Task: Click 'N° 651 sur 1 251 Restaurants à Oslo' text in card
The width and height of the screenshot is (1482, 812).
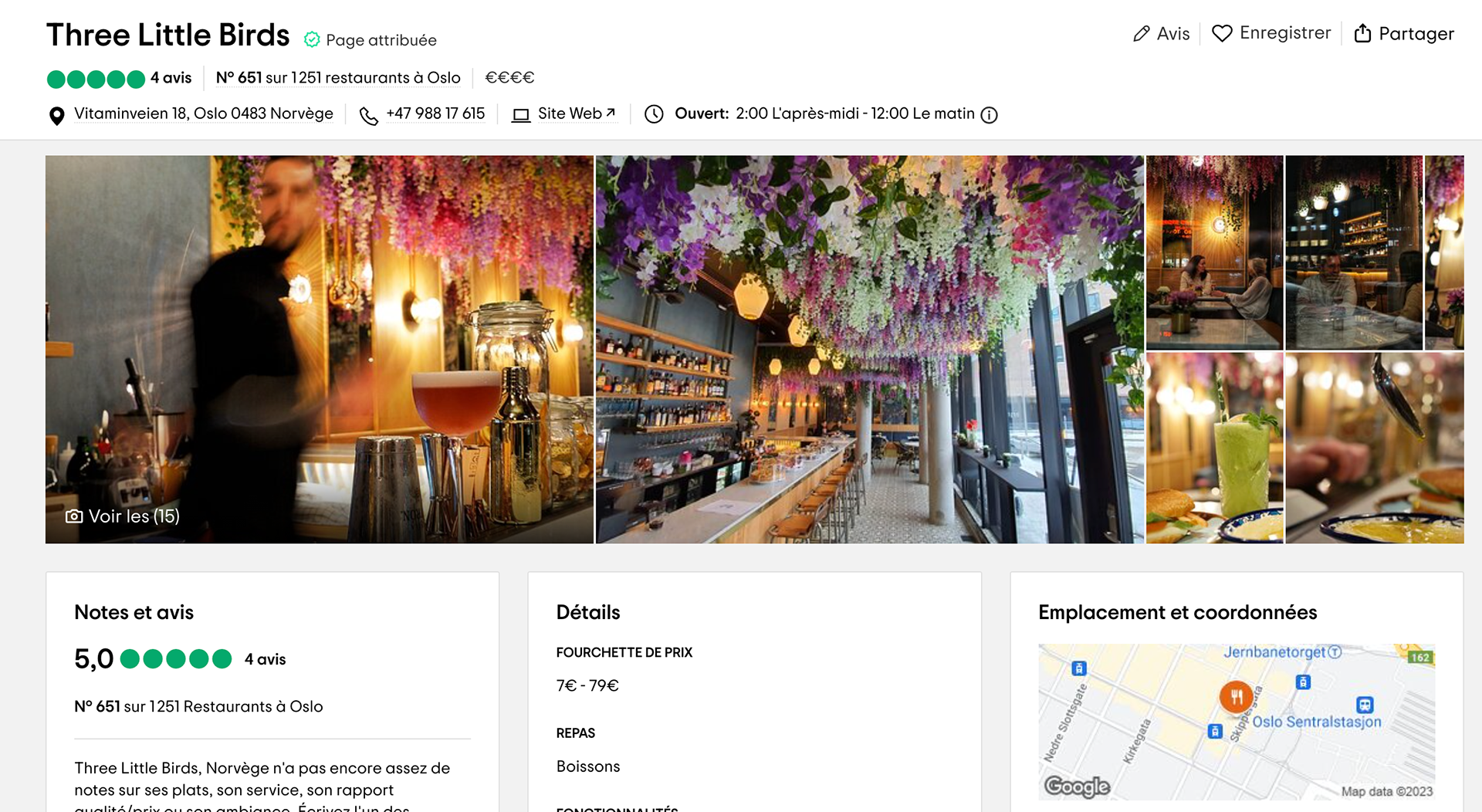Action: tap(198, 707)
